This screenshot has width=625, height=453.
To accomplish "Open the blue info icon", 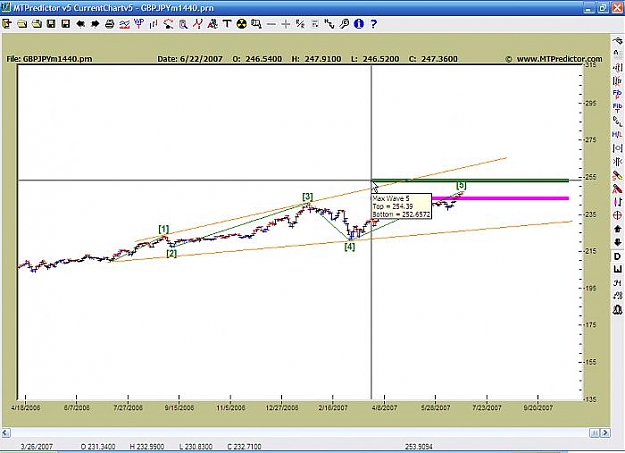I will point(359,24).
